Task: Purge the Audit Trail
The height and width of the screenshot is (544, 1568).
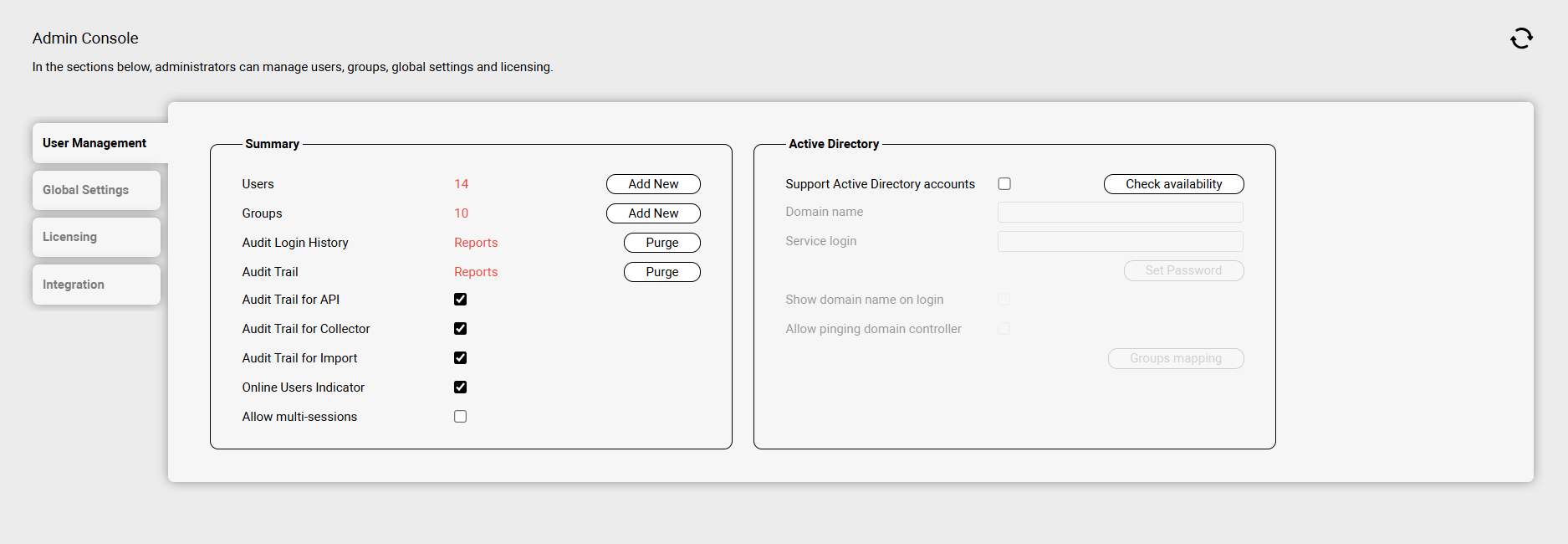Action: (661, 272)
